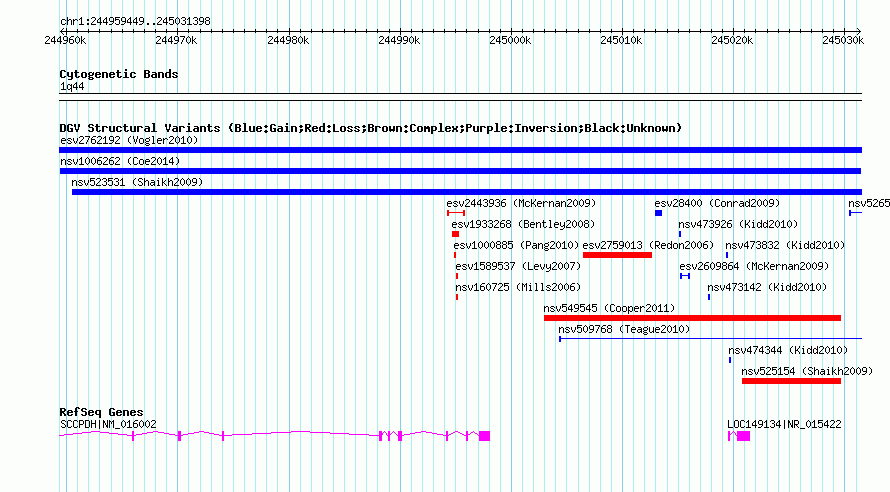890x492 pixels.
Task: Select the nsv523531 (Shaikh2009) gain bar
Action: [467, 192]
